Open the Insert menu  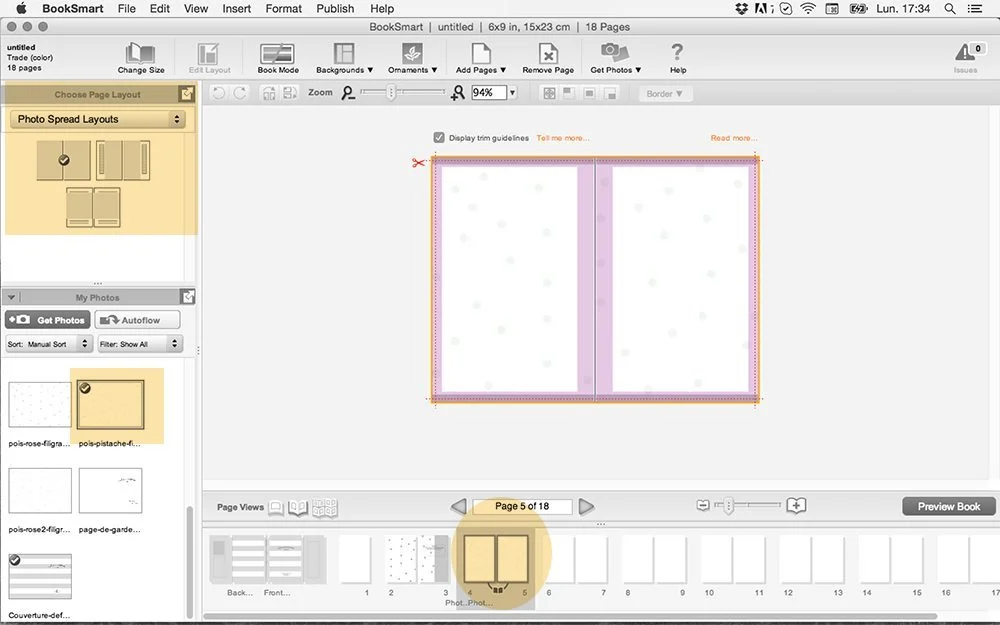(236, 8)
